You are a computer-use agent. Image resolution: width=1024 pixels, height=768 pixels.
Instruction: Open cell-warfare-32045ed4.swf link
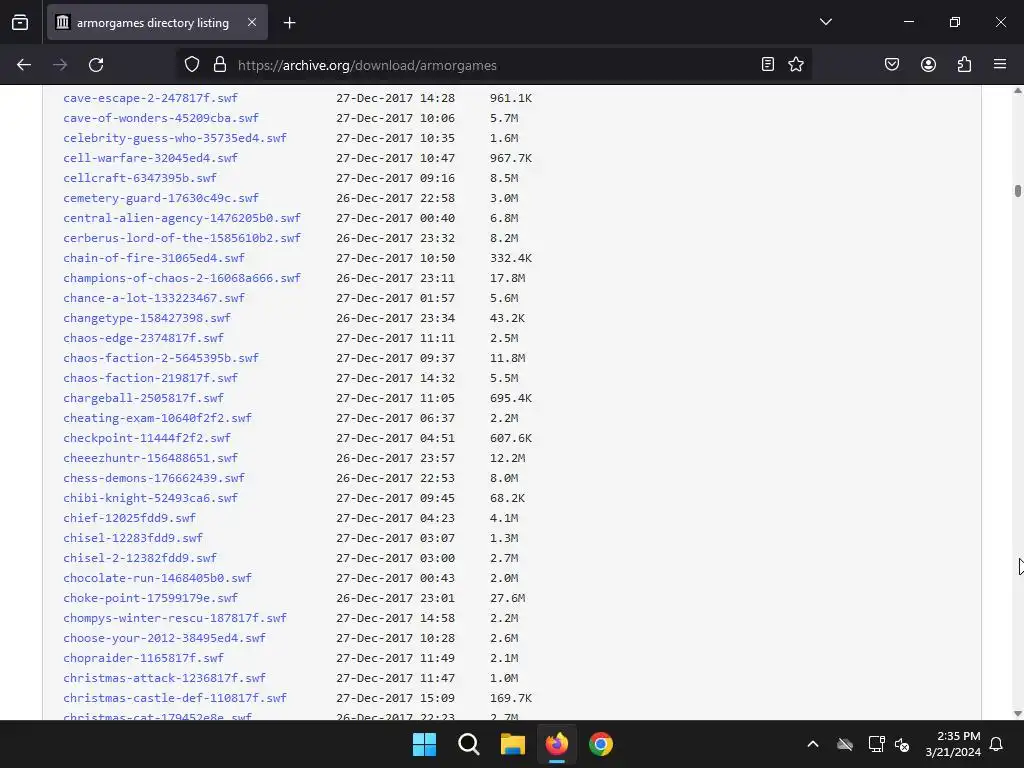(150, 158)
